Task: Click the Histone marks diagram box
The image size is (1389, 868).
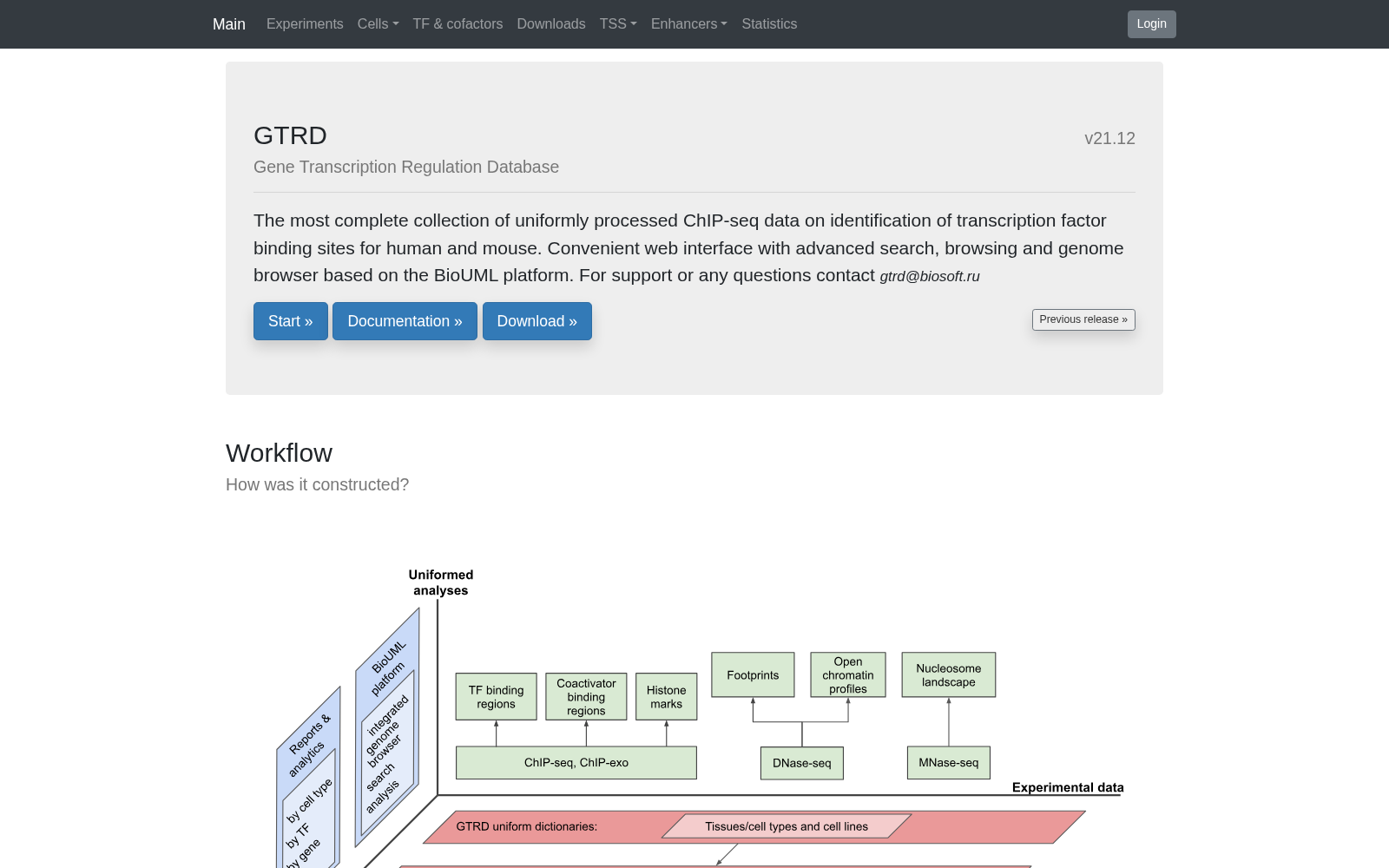Action: [666, 697]
